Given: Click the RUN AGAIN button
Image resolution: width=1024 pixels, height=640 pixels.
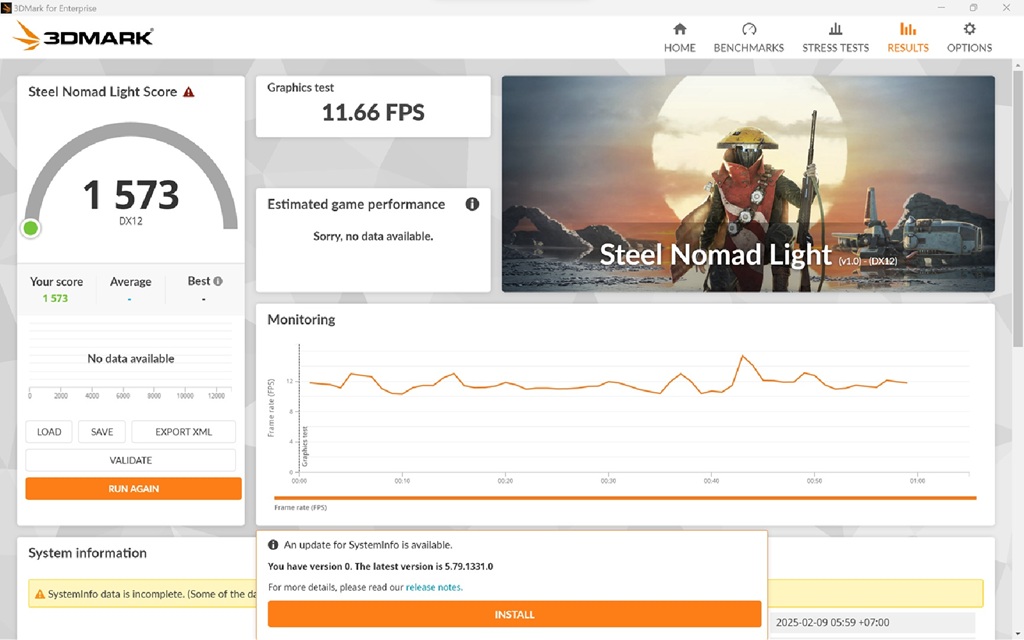Looking at the screenshot, I should pos(133,488).
